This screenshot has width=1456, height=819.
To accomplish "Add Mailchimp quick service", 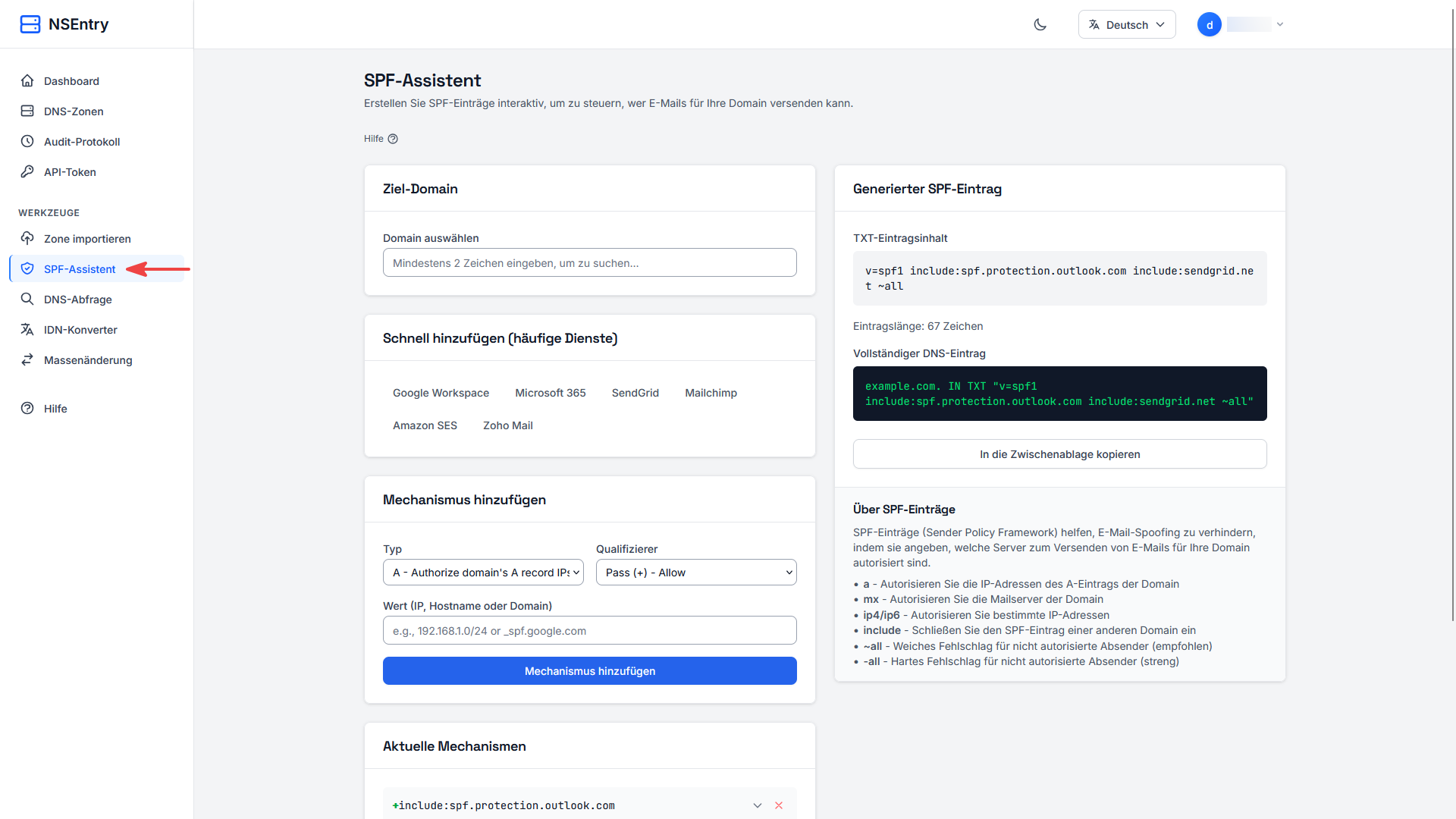I will click(711, 393).
